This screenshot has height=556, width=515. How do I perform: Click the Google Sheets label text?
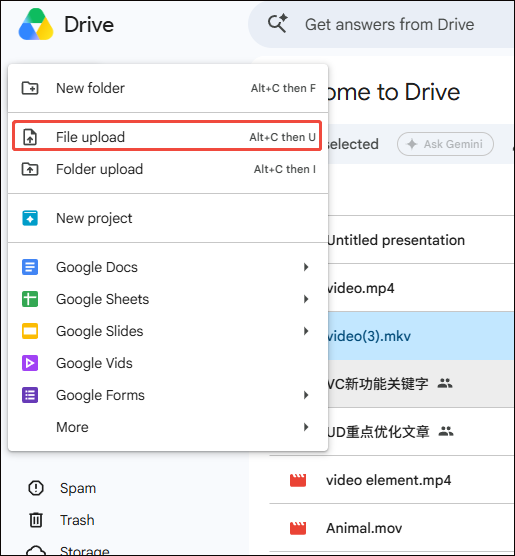[103, 299]
